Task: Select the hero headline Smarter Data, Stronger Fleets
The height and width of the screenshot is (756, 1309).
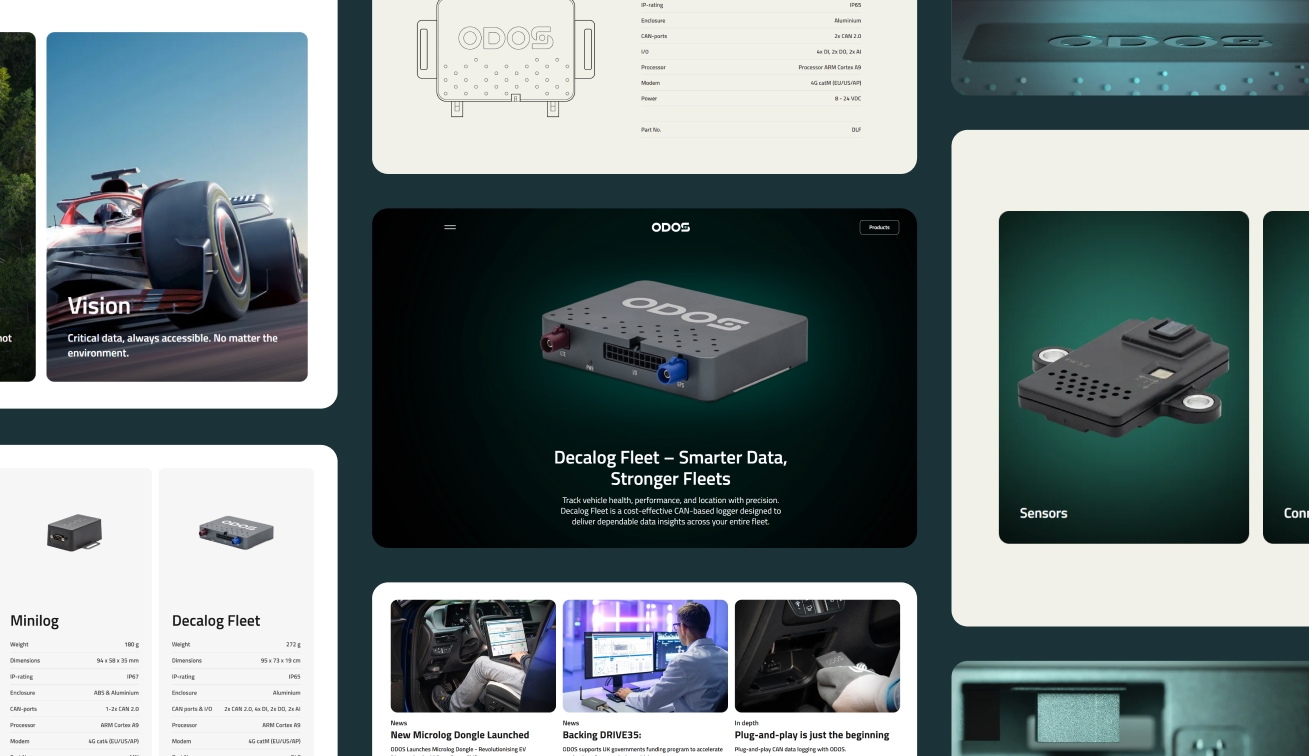Action: [670, 468]
